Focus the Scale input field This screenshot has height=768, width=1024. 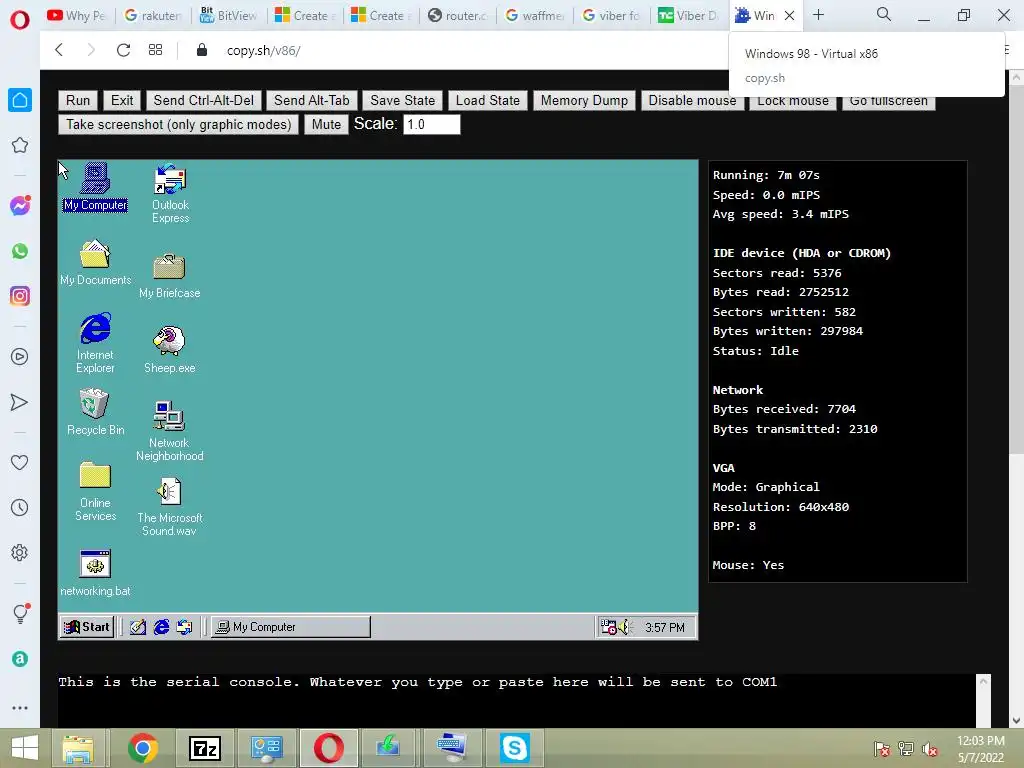(432, 124)
